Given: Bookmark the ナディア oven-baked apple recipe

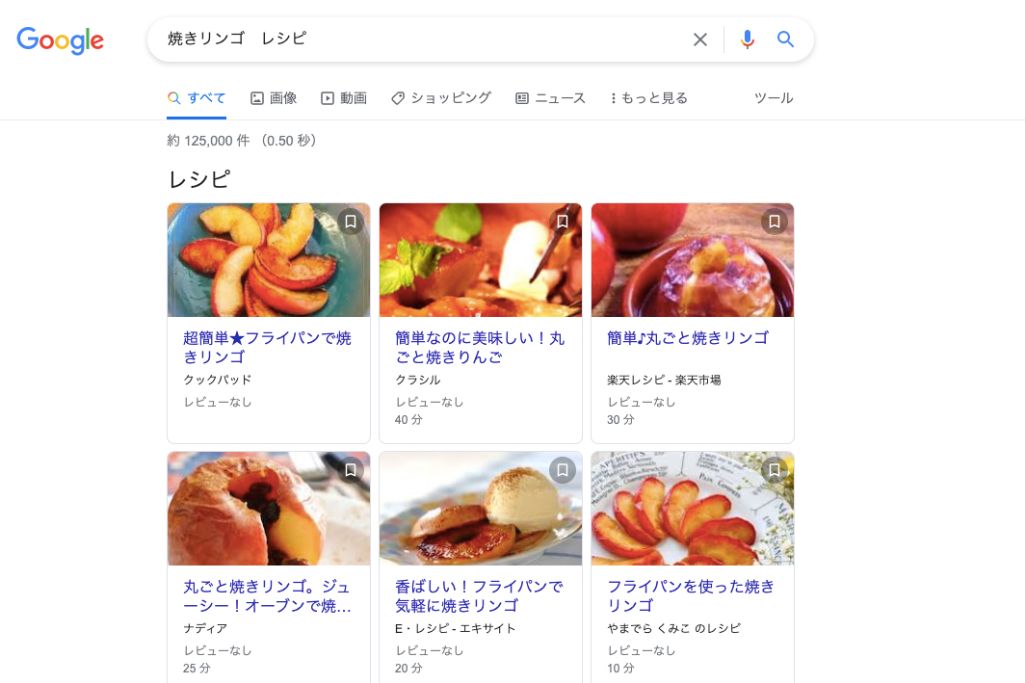Looking at the screenshot, I should 349,470.
